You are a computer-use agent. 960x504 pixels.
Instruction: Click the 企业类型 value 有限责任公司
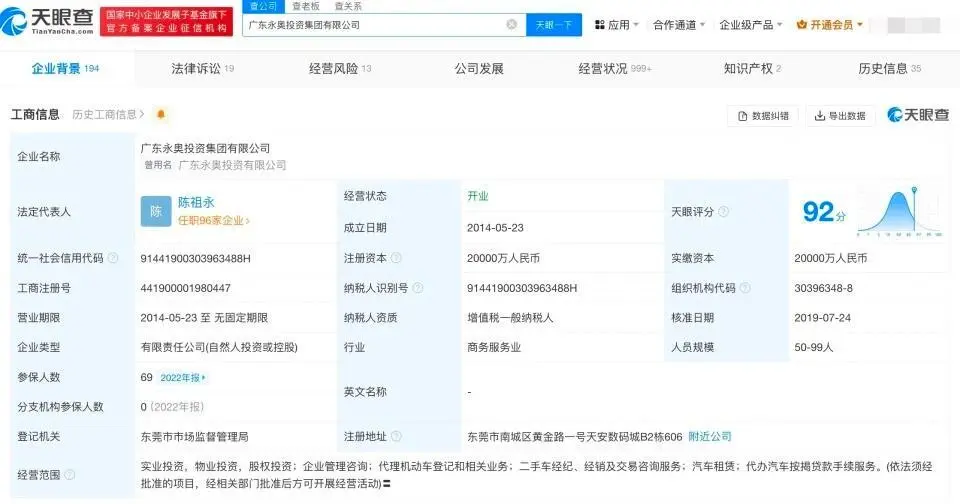coord(219,347)
